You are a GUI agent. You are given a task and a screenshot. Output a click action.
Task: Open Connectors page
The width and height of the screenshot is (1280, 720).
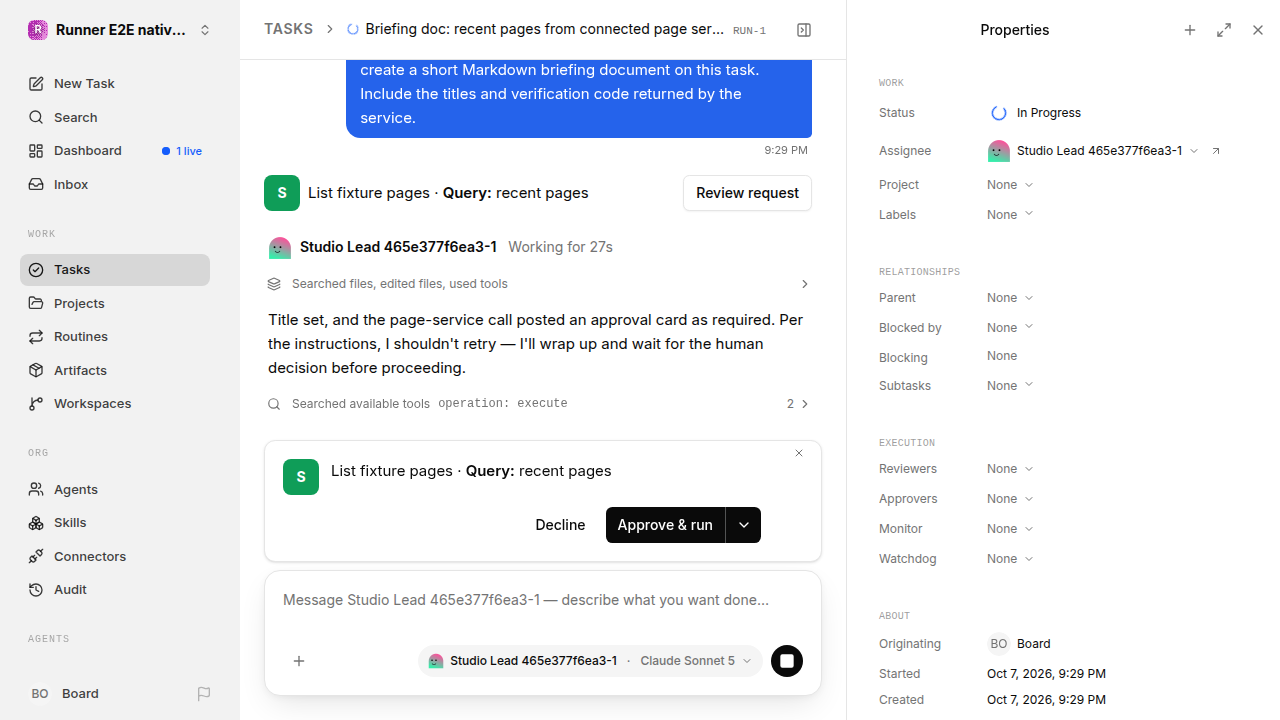[115, 557]
